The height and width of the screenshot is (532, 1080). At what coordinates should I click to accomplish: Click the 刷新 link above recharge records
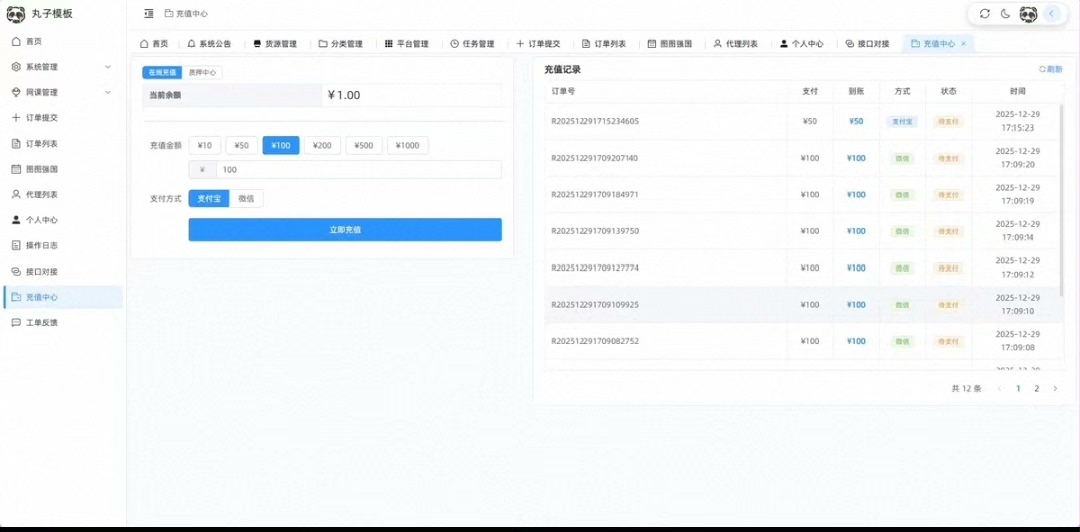pyautogui.click(x=1050, y=70)
